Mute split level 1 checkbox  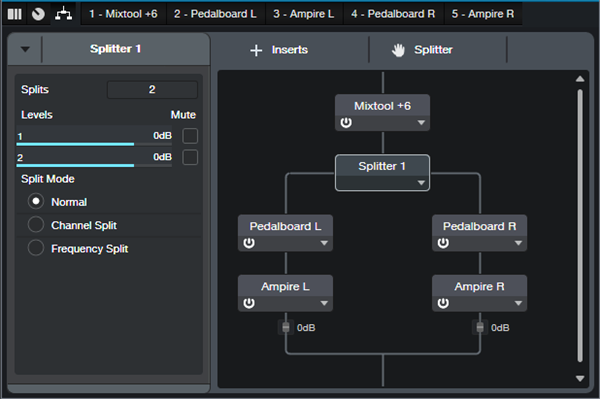(190, 136)
